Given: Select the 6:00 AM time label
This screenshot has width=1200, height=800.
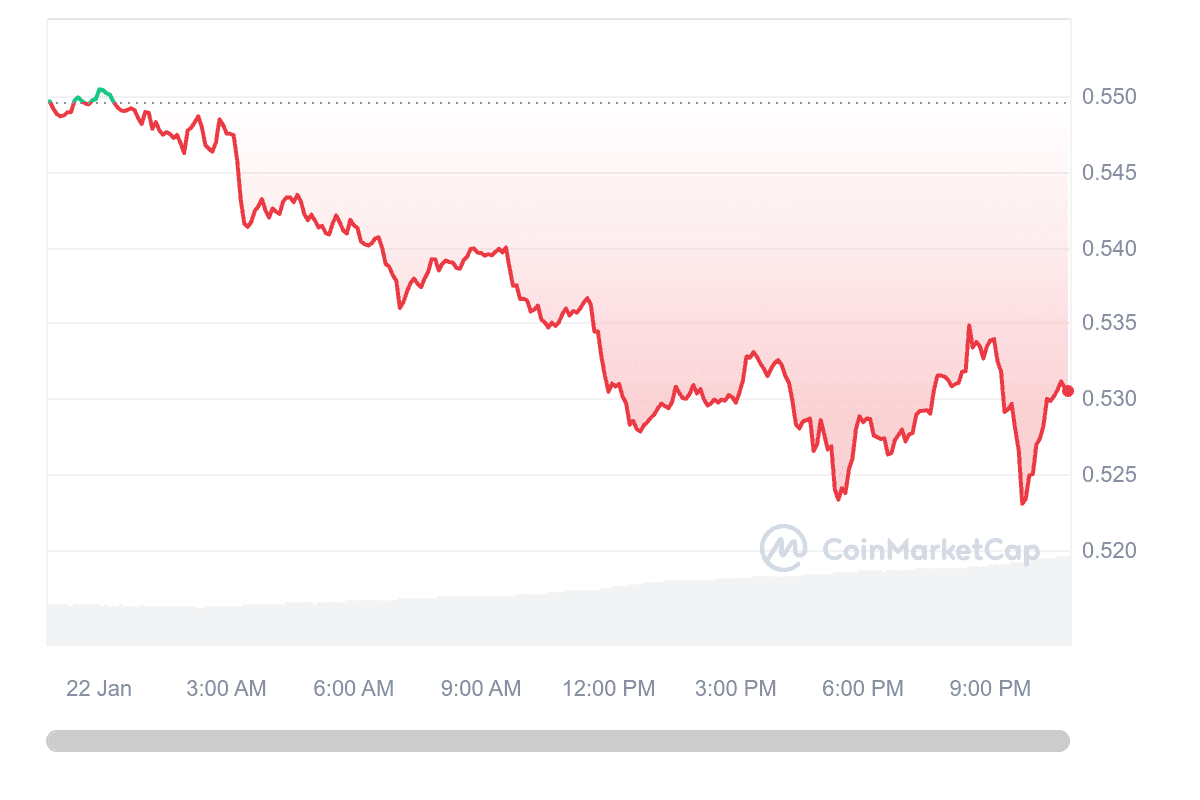Looking at the screenshot, I should click(354, 688).
